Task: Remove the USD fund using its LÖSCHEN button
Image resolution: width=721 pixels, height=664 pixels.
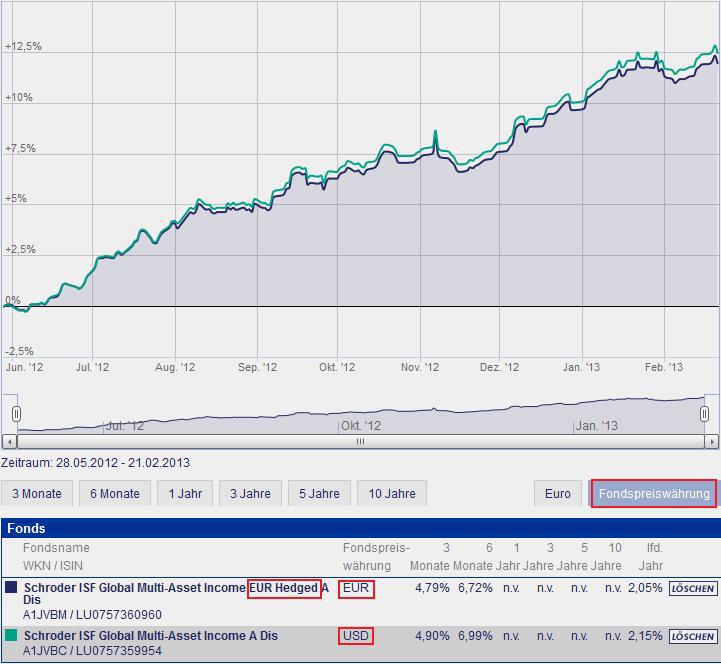Action: coord(693,637)
